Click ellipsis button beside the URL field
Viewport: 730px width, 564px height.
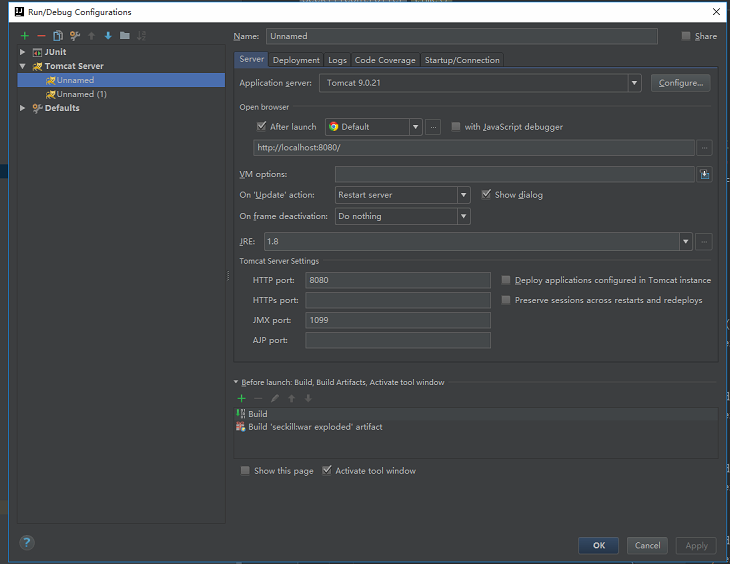click(704, 148)
